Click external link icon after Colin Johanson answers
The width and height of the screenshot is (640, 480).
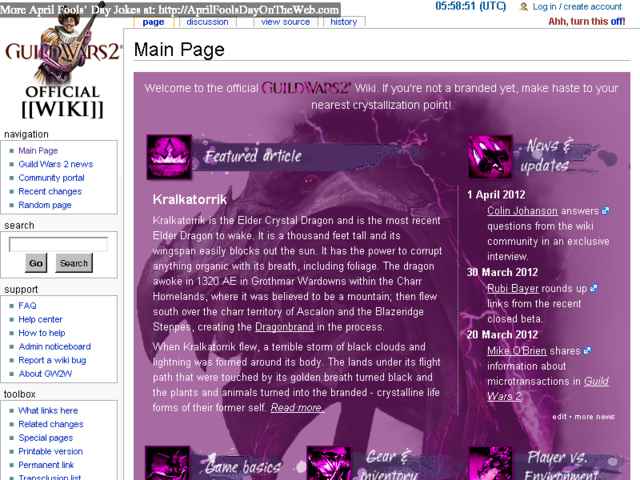pos(605,211)
